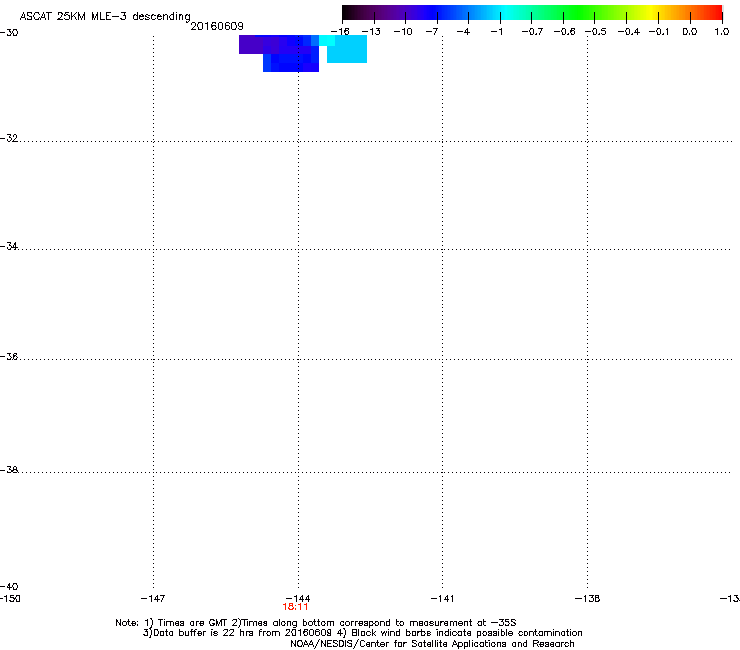Viewport: 740px width, 650px height.
Task: Click the color bar label -0.7
Action: (532, 32)
